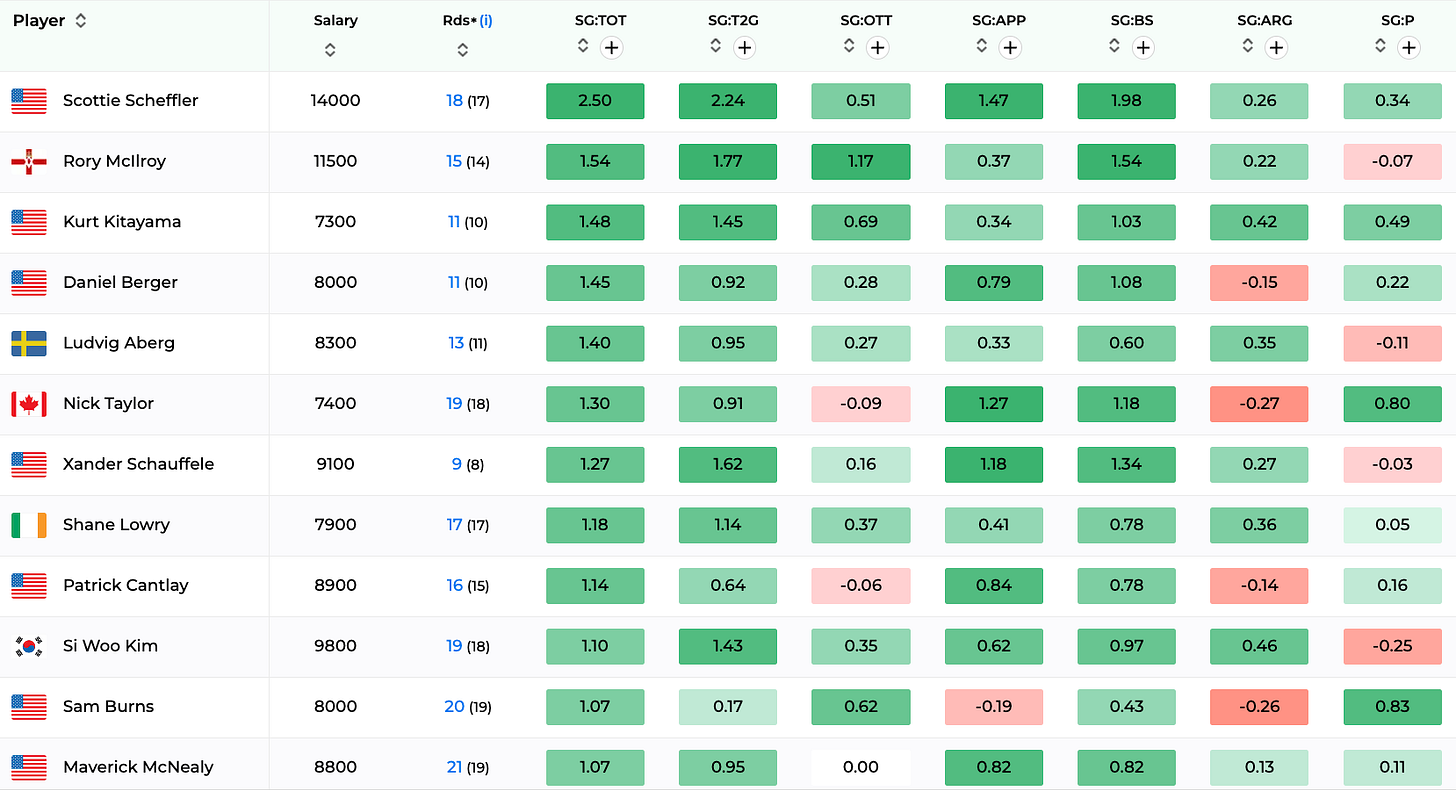Toggle SG:TOT sort arrows
Viewport: 1456px width, 790px height.
click(x=583, y=46)
